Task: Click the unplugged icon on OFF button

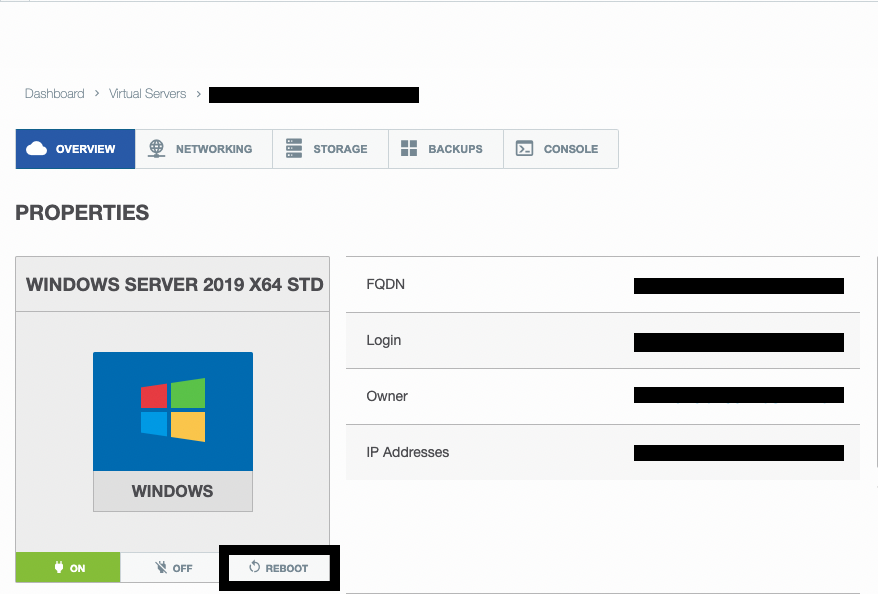Action: (161, 568)
